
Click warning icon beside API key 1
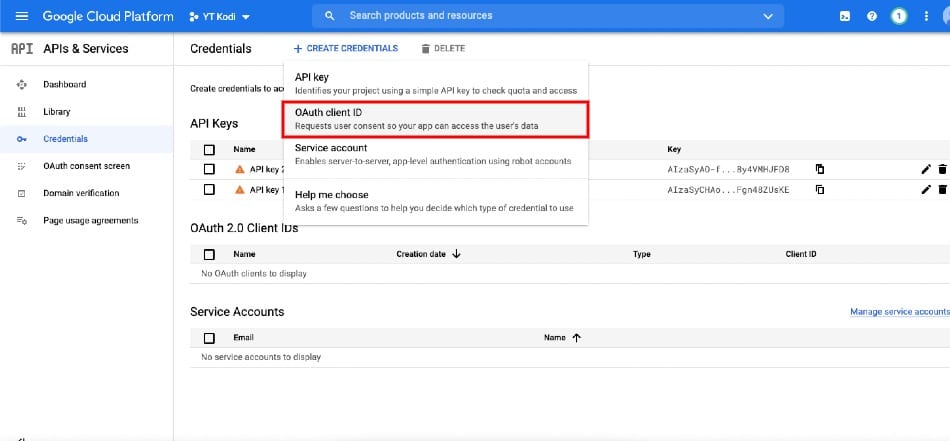pyautogui.click(x=240, y=190)
